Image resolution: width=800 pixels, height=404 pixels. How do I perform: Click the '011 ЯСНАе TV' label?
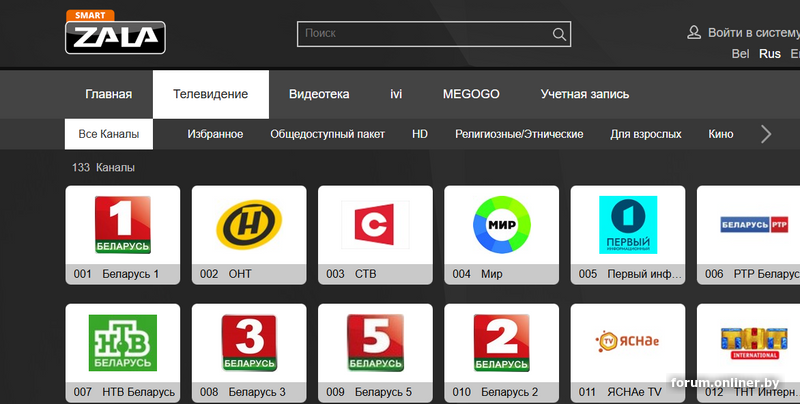click(620, 392)
